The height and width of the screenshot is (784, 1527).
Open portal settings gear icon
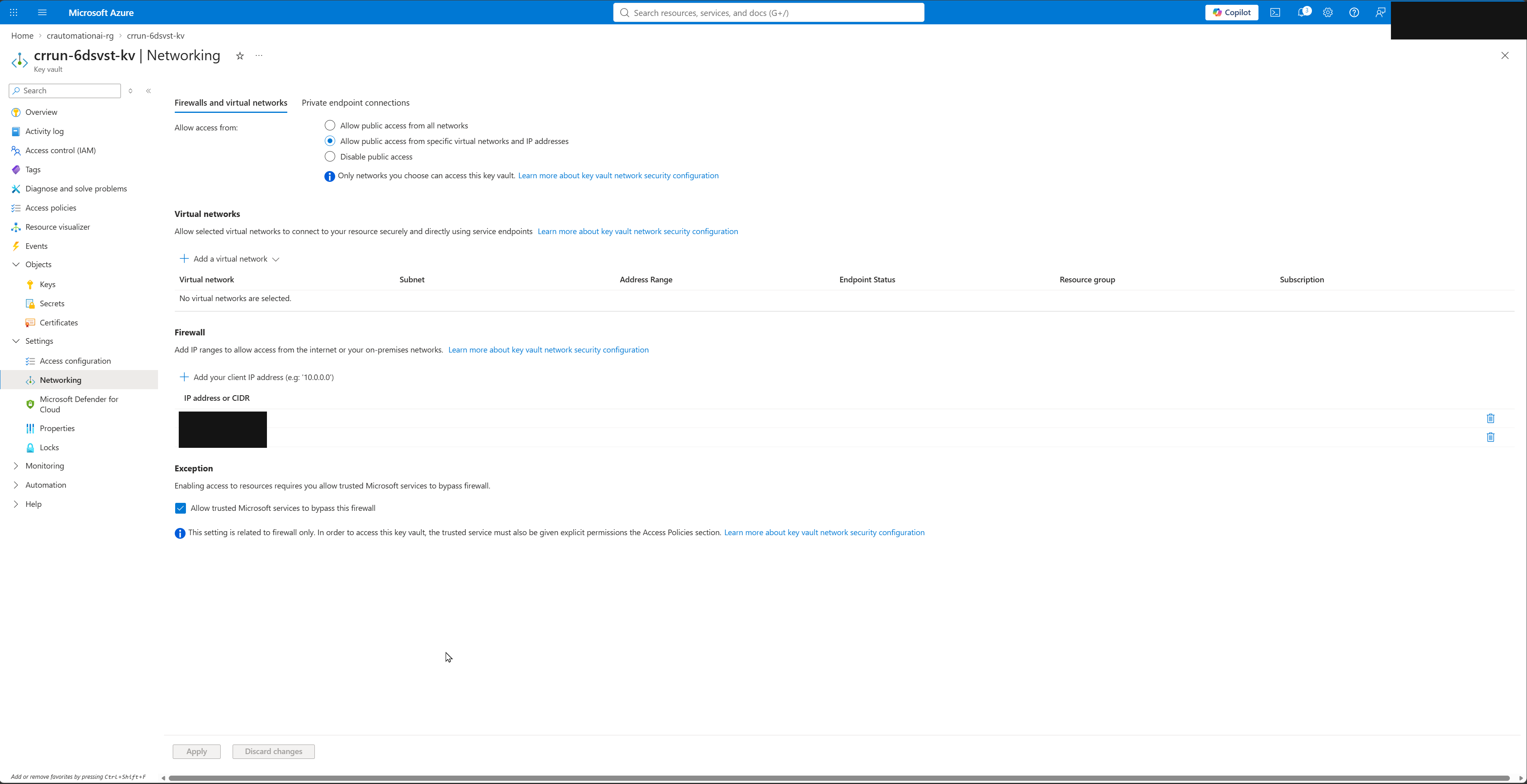point(1328,12)
